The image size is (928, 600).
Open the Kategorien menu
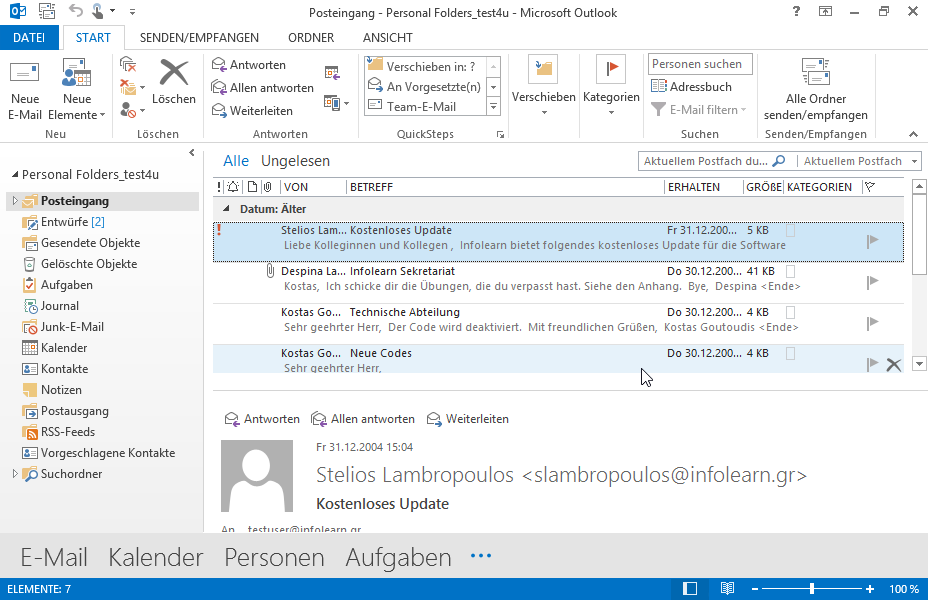(x=611, y=86)
